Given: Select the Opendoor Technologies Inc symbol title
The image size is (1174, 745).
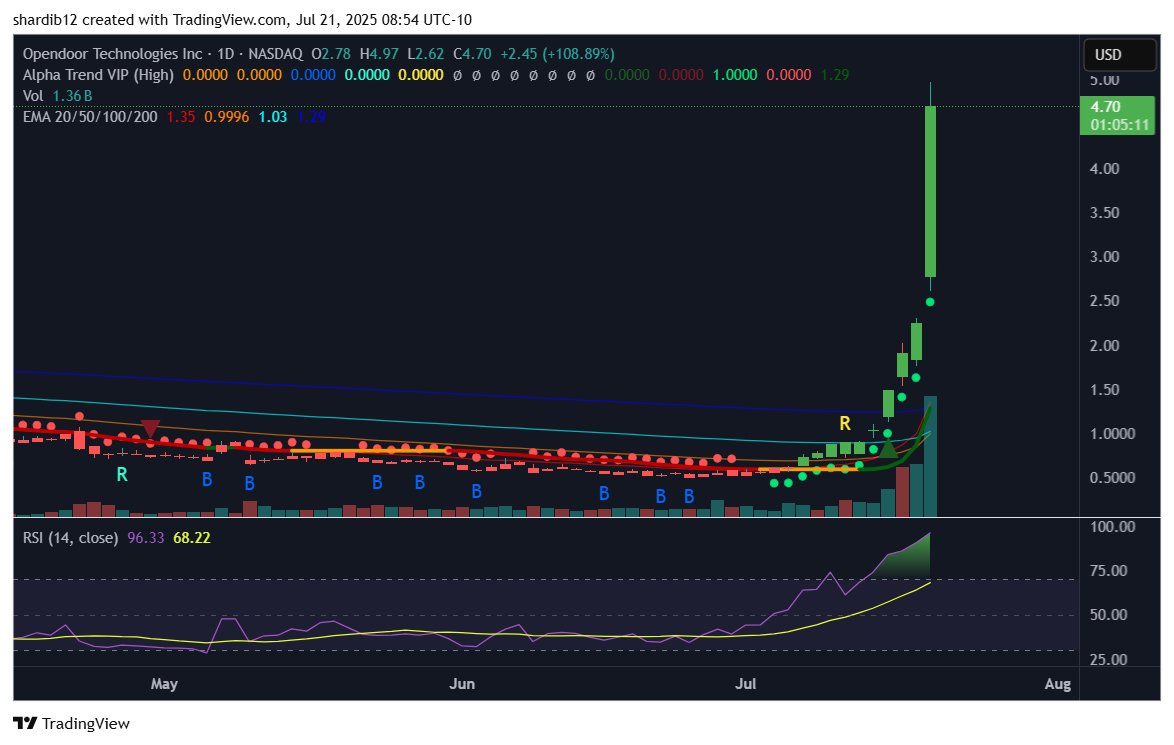Looking at the screenshot, I should tap(112, 54).
